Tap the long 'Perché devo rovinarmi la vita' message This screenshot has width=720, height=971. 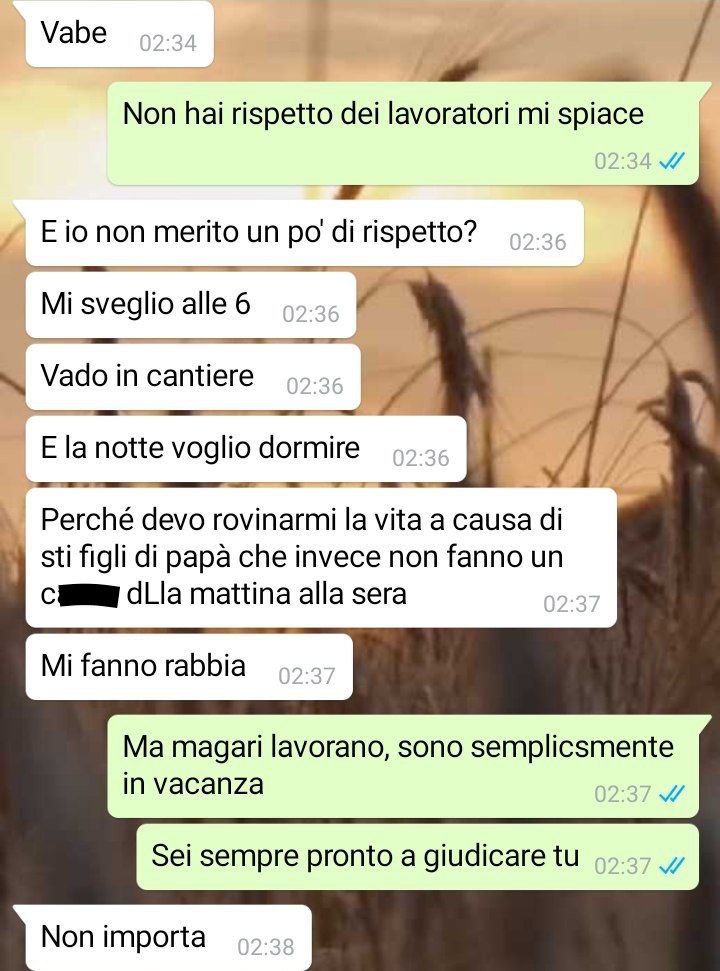[x=321, y=557]
